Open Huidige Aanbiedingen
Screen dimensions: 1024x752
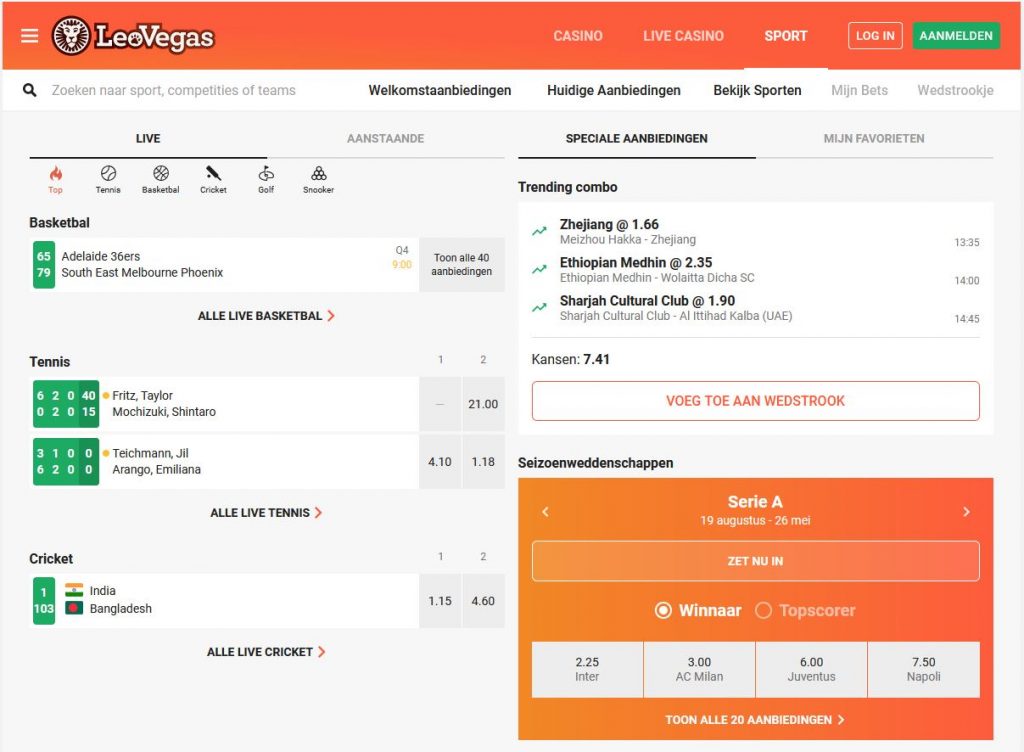click(614, 90)
